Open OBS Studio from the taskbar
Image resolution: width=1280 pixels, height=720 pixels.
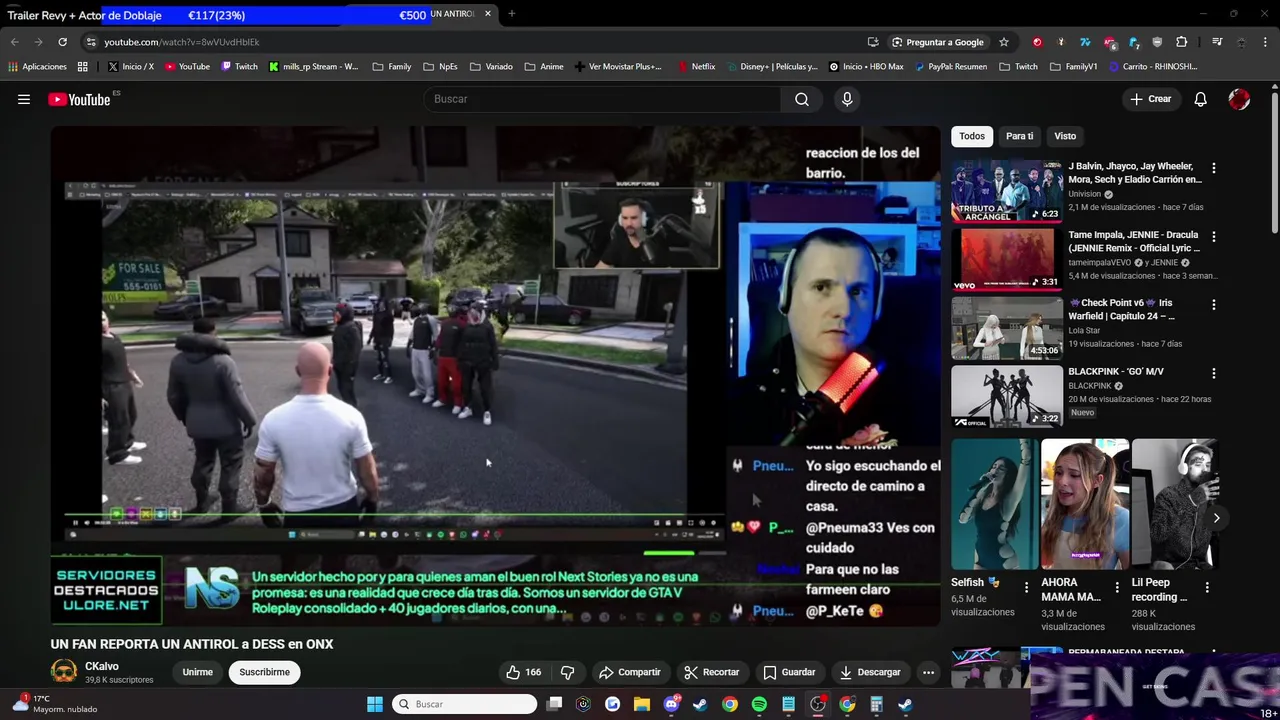818,704
